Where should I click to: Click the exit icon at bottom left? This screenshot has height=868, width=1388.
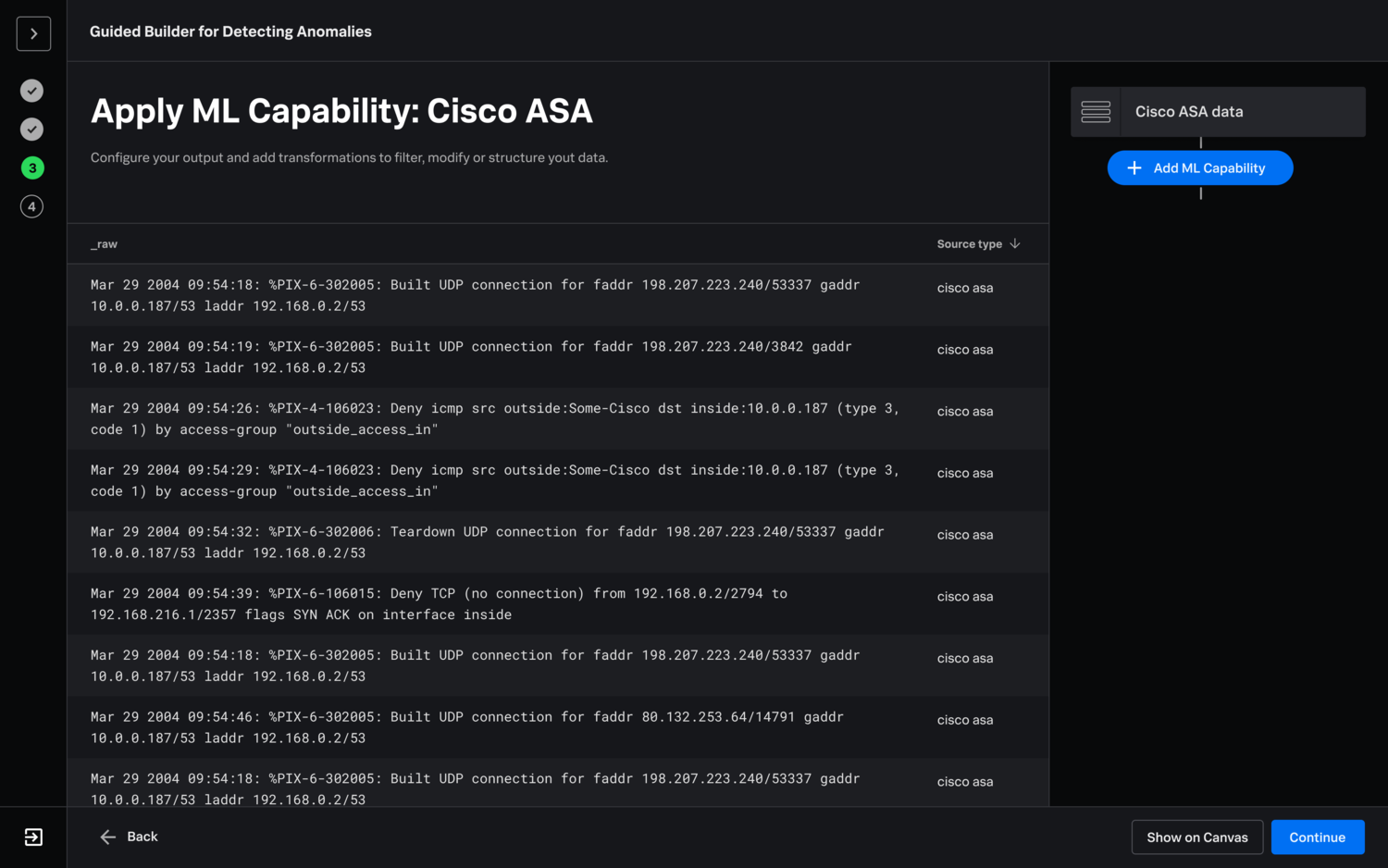33,837
